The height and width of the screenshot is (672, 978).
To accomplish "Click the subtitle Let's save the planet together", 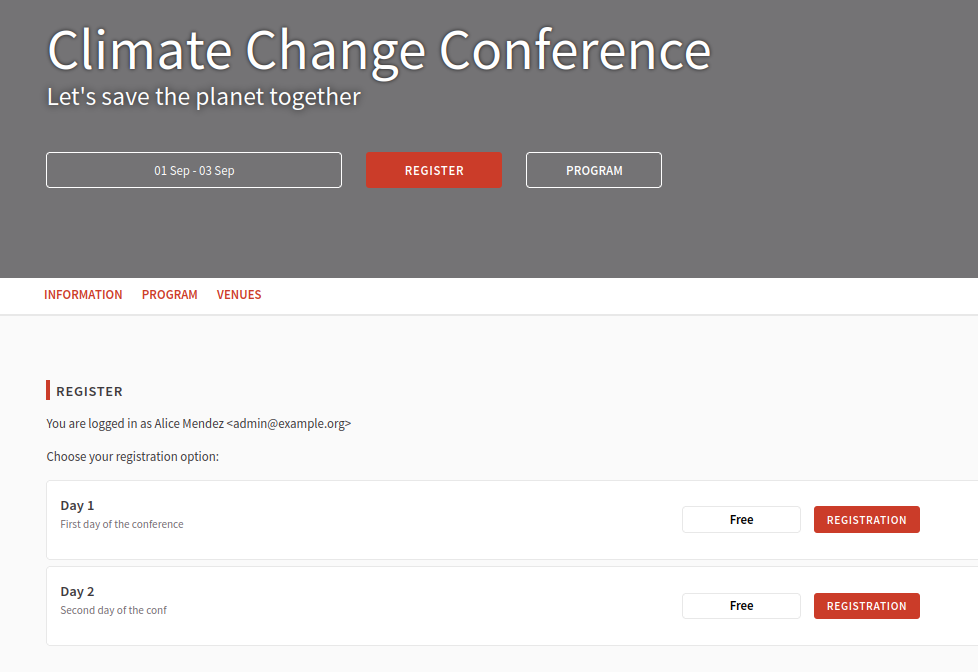I will coord(204,97).
